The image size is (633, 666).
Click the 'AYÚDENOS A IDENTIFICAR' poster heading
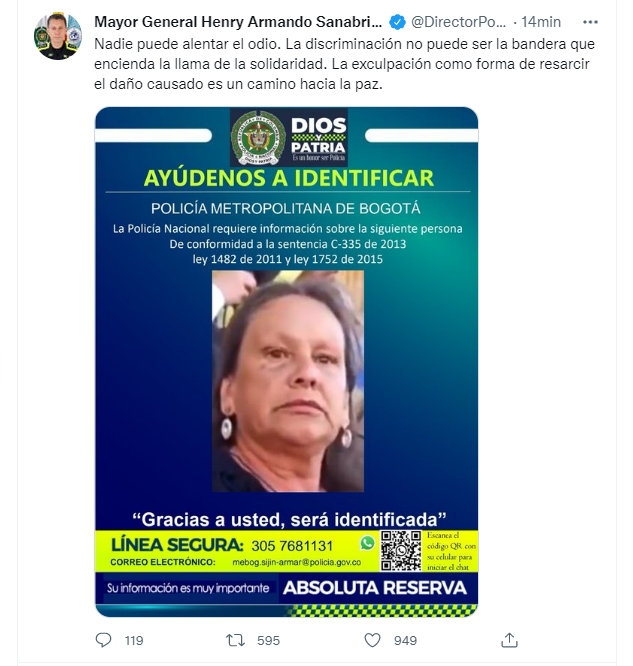coord(289,178)
